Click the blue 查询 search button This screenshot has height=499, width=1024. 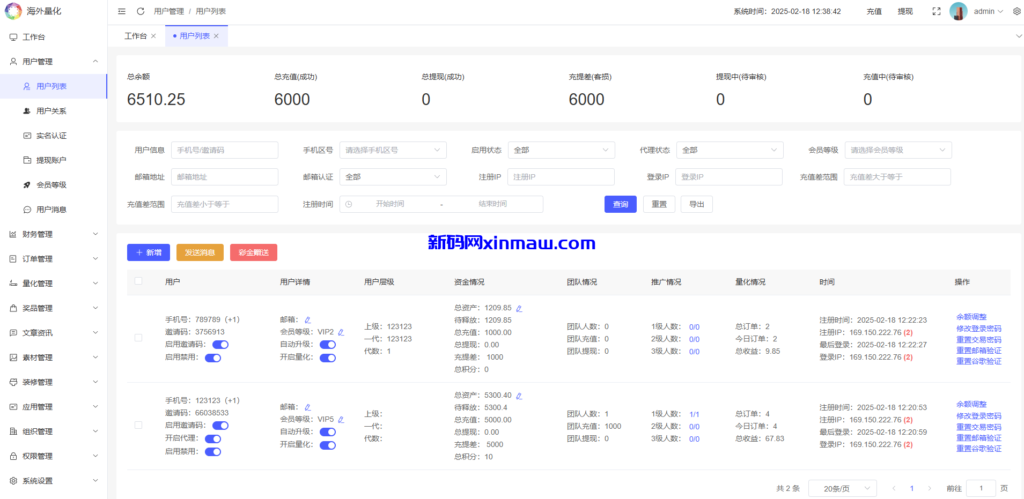click(620, 204)
